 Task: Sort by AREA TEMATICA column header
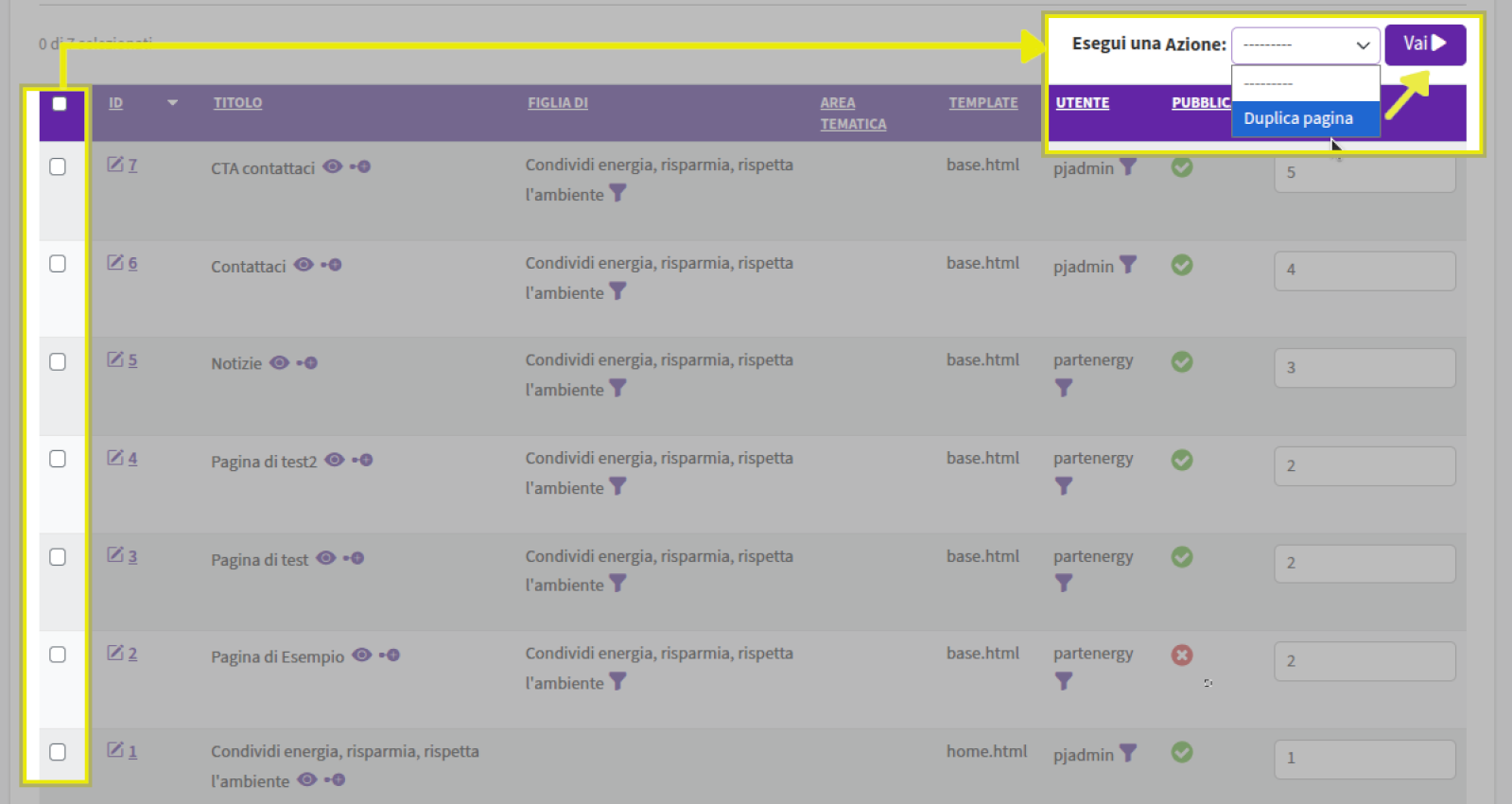(x=853, y=114)
